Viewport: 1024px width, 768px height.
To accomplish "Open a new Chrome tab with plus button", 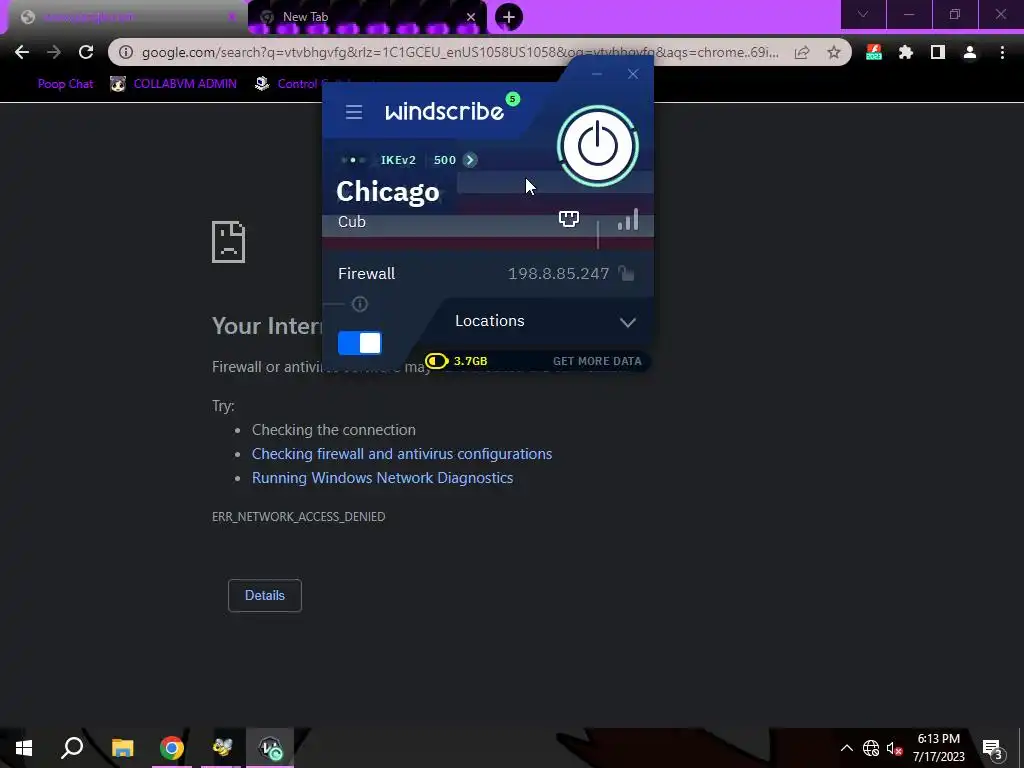I will [x=509, y=17].
